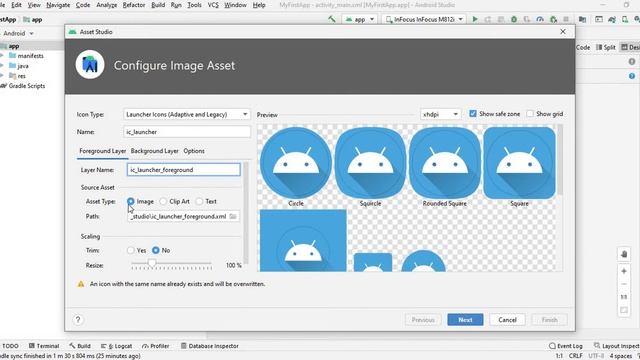
Task: Click the 1:1 actual size zoom icon
Action: pyautogui.click(x=624, y=297)
